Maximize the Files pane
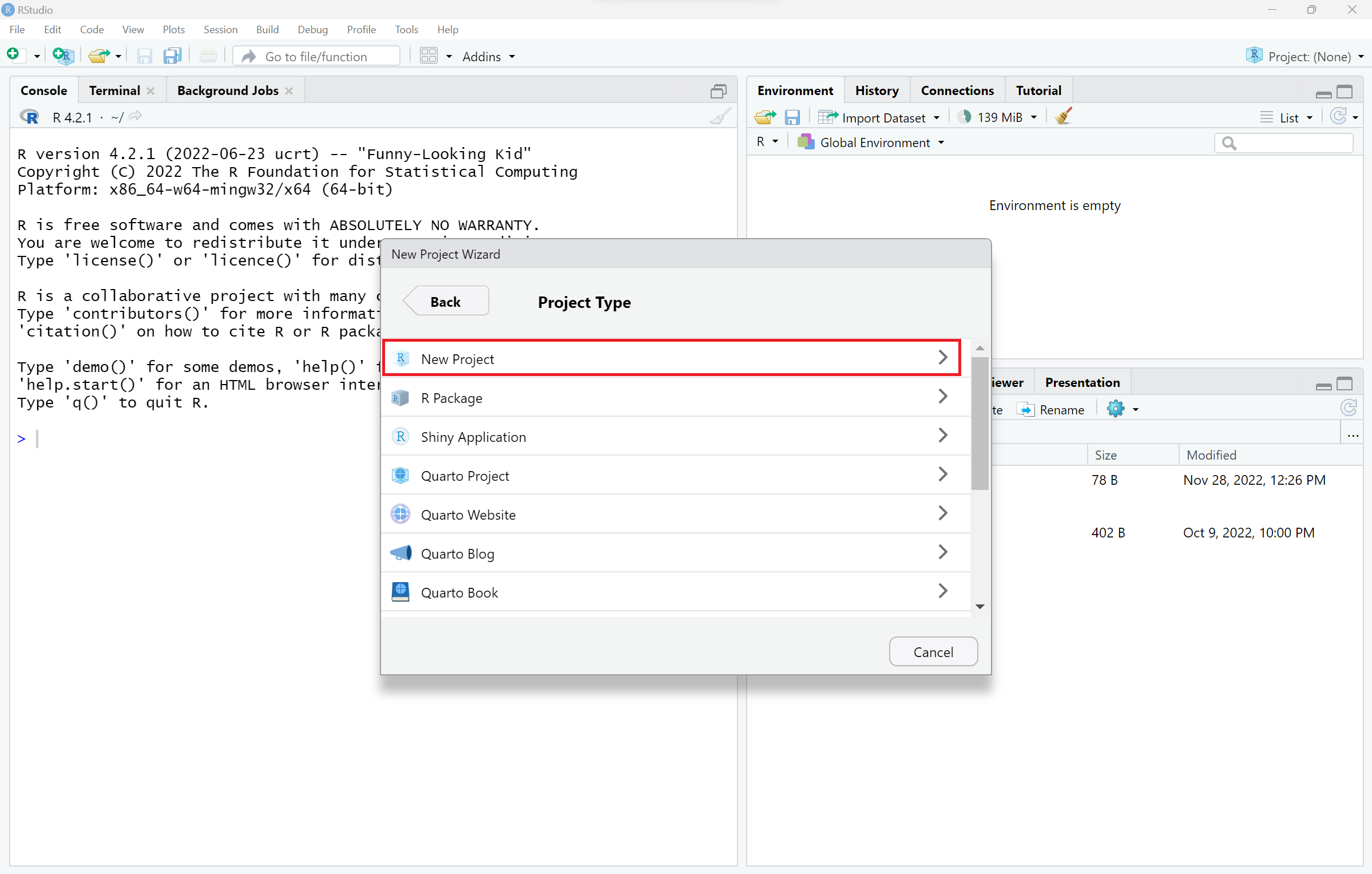 coord(1345,383)
